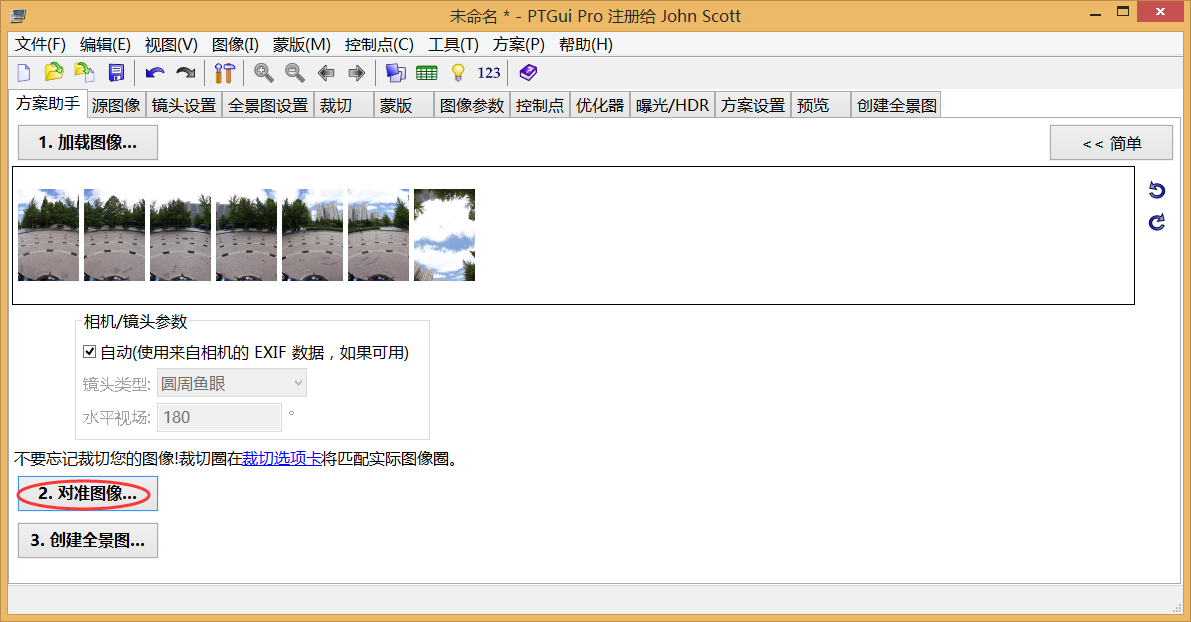This screenshot has width=1191, height=622.
Task: Click the purple help book icon
Action: click(x=528, y=72)
